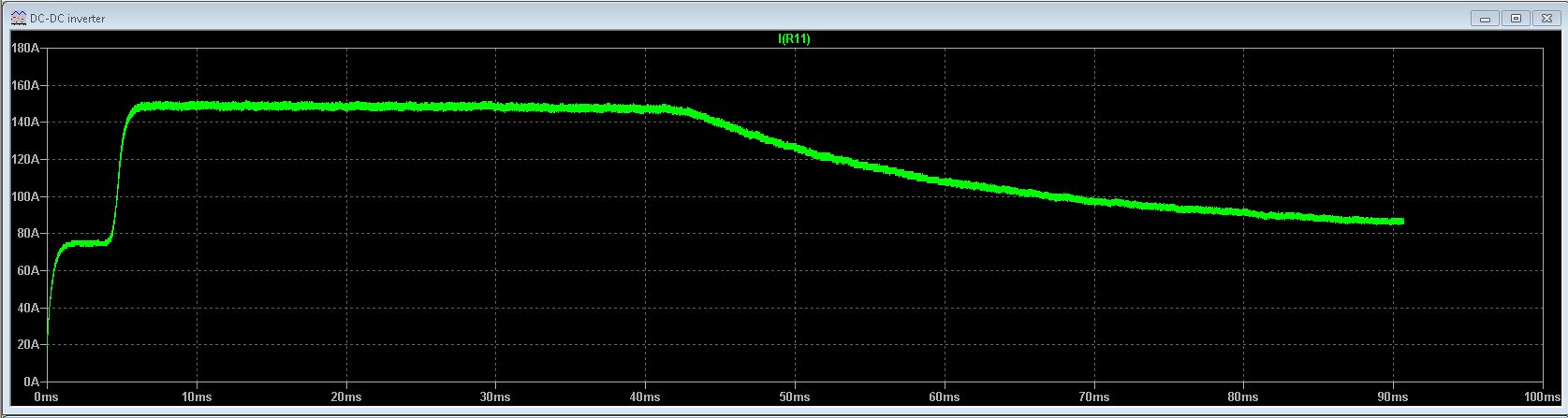Click the 10ms time axis label
Screen dimensions: 1568x418
point(197,397)
